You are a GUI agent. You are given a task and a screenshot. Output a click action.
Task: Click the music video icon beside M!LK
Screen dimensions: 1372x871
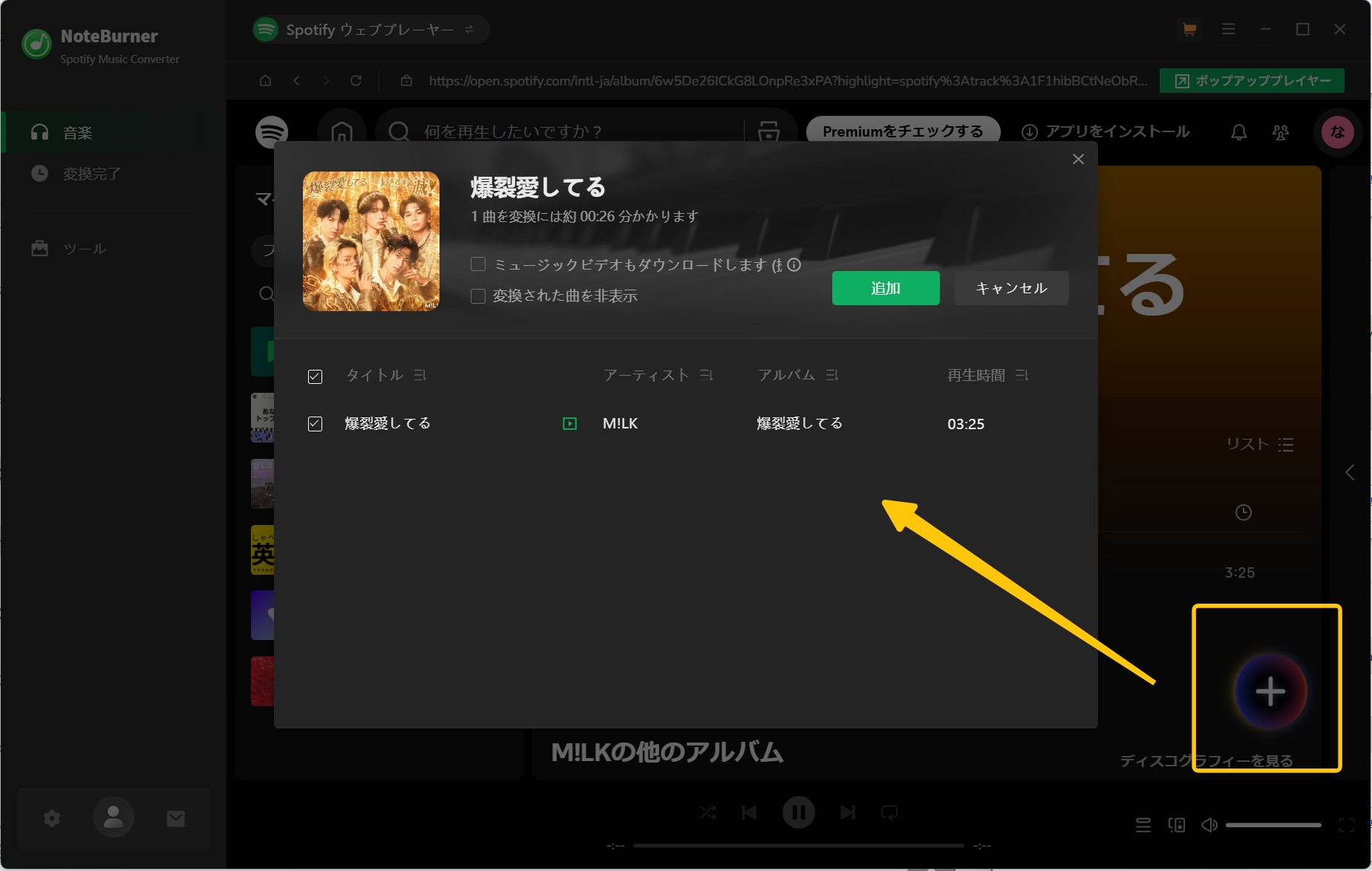pos(569,424)
